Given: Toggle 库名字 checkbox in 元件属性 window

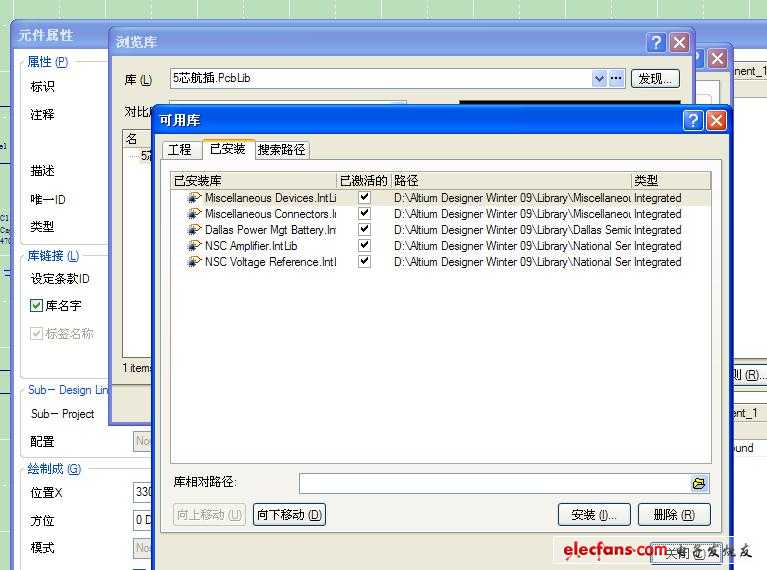Looking at the screenshot, I should [x=36, y=306].
